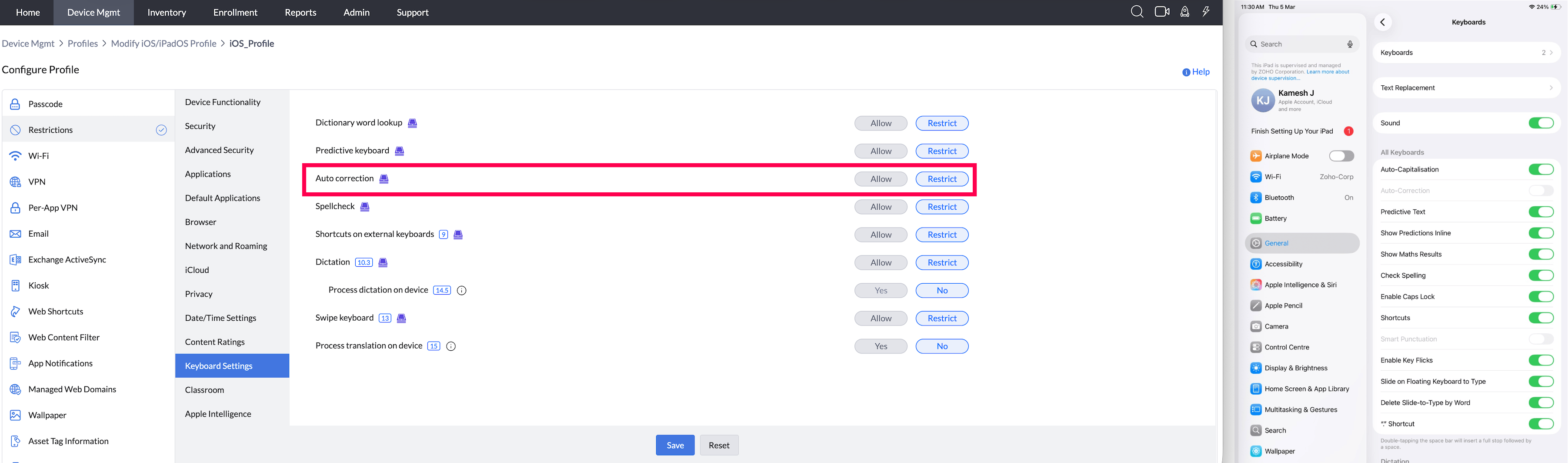
Task: Click Restrict for Spellcheck
Action: [x=942, y=207]
